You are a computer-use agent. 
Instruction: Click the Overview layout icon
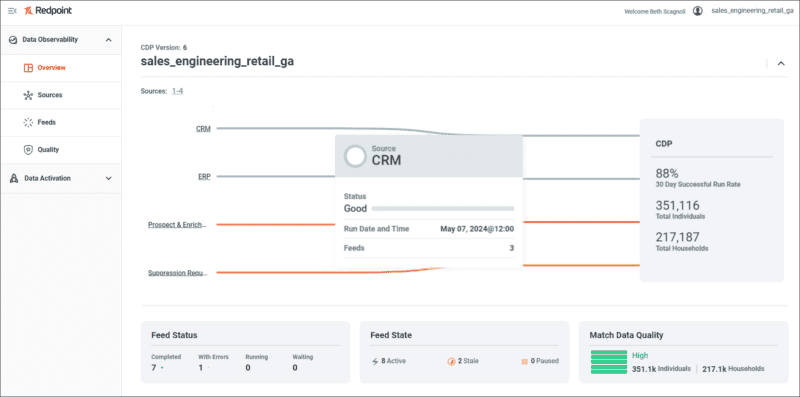point(29,67)
